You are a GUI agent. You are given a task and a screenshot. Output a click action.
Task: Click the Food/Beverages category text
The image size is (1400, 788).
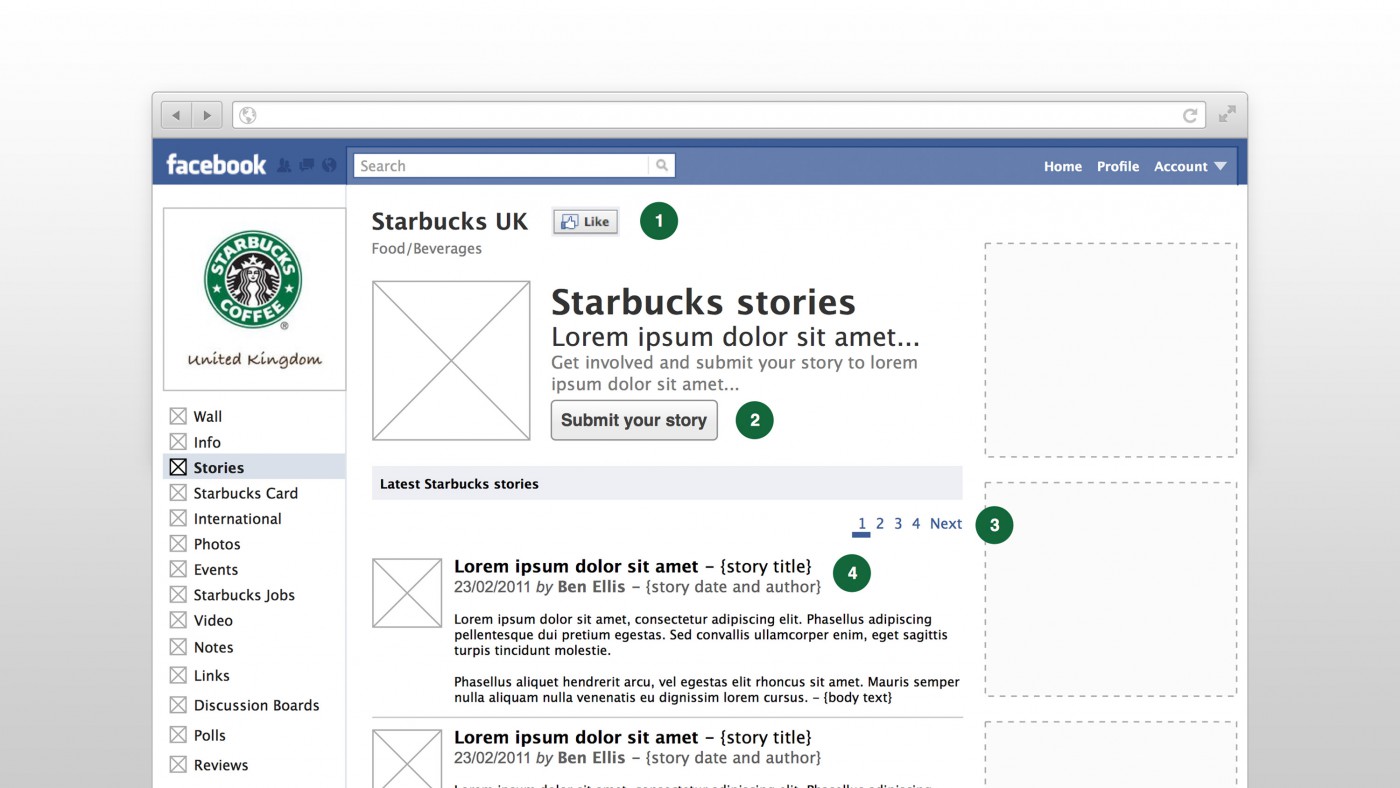click(427, 249)
